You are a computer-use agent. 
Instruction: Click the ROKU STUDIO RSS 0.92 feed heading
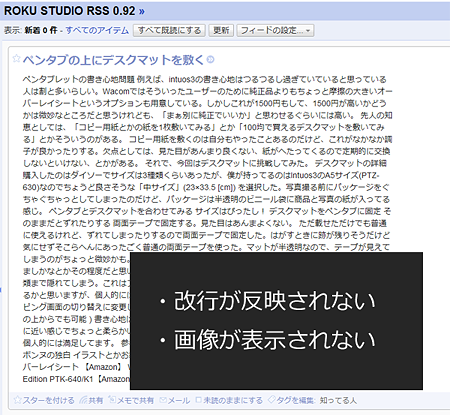click(70, 11)
